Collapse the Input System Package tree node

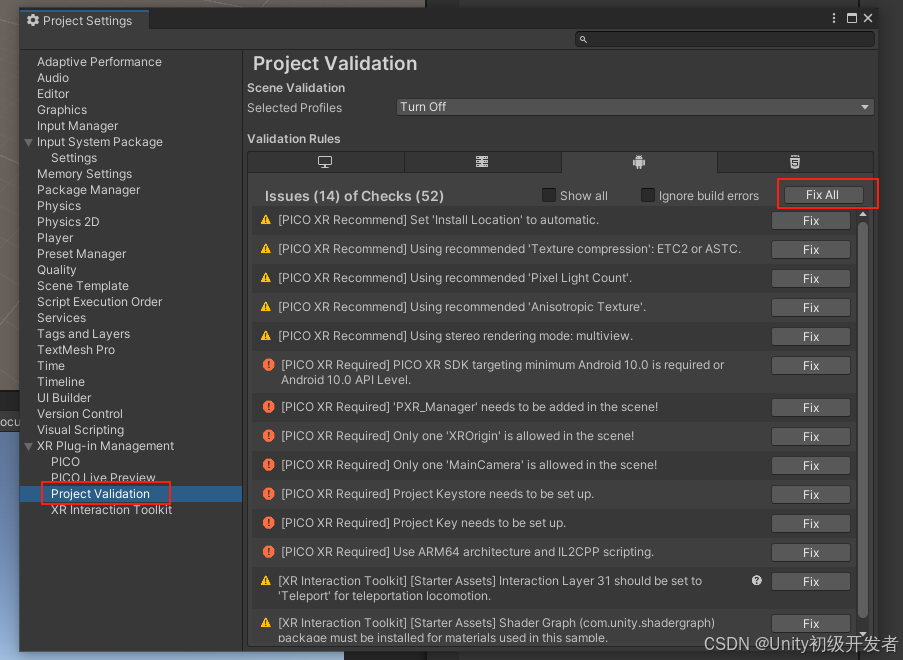(28, 142)
